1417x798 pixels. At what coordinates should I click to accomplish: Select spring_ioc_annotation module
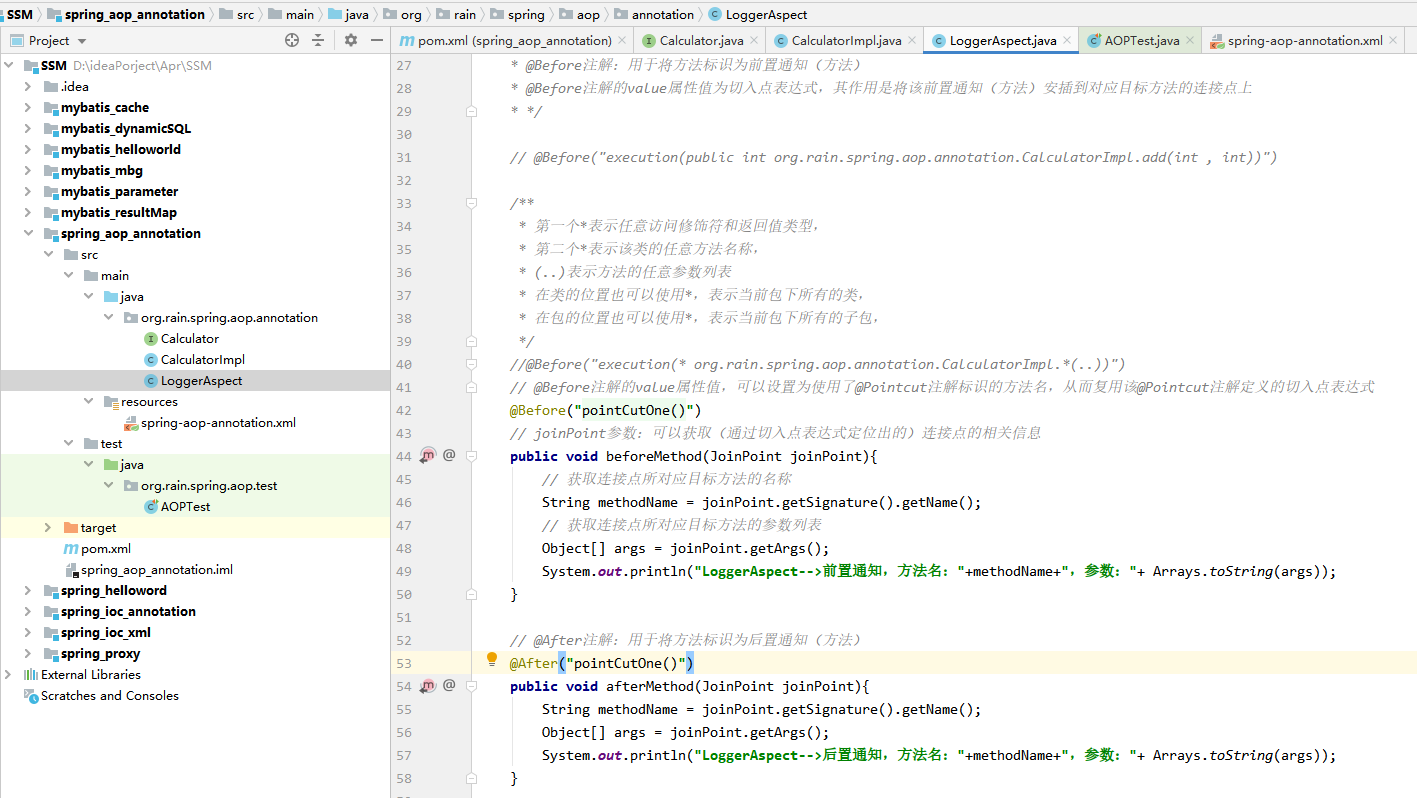pos(128,612)
